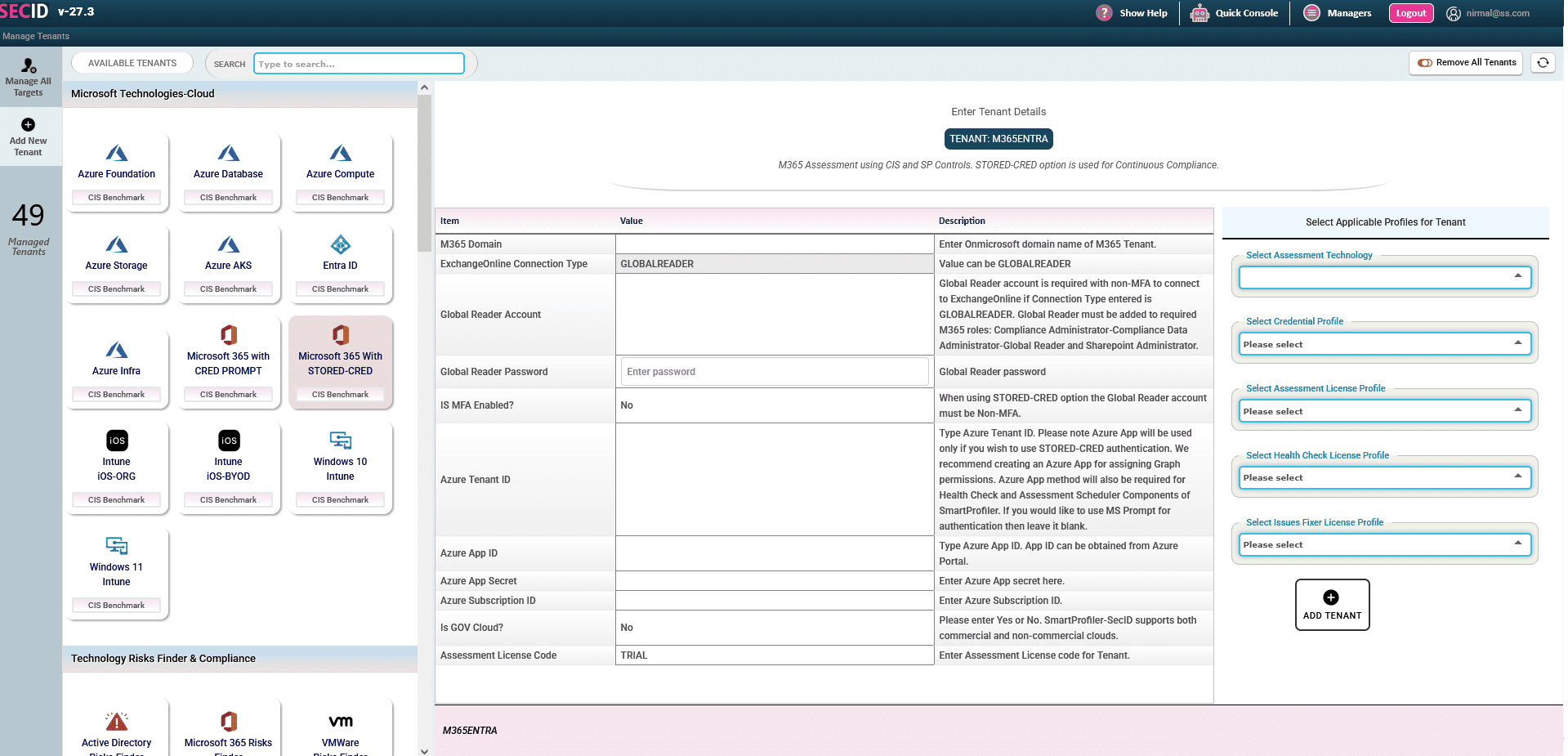
Task: Click the Show Help question mark icon
Action: tap(1104, 13)
